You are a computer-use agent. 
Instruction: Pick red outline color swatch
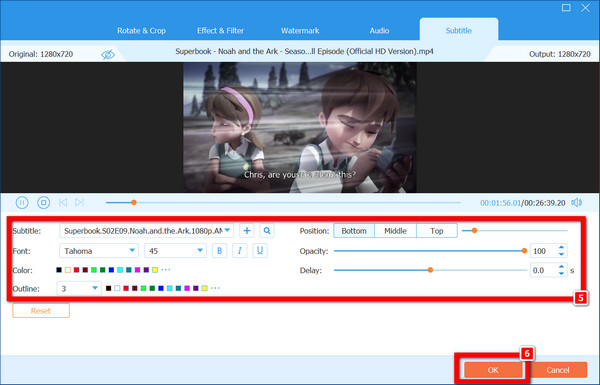tap(126, 288)
